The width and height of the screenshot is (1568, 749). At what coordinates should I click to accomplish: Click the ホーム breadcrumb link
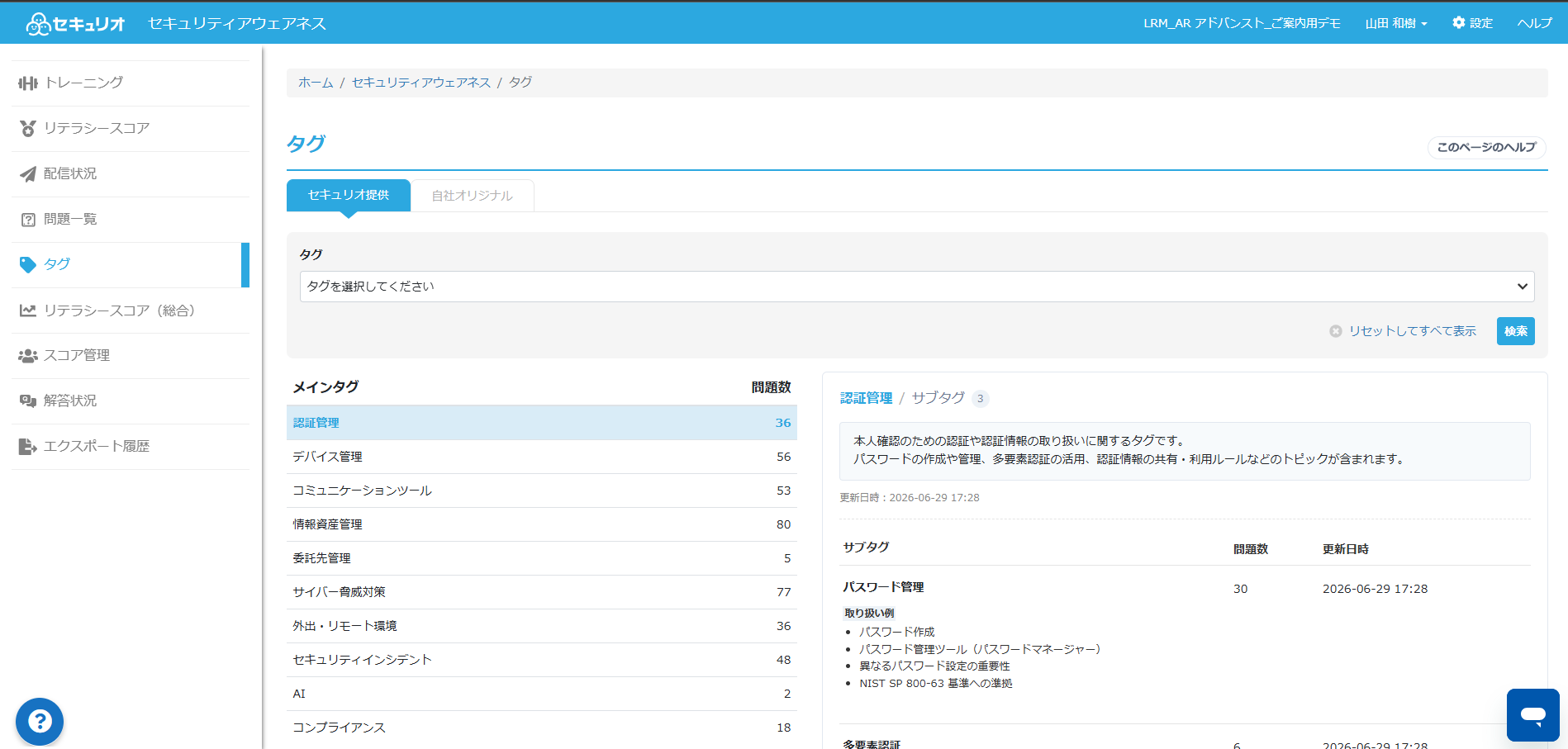pyautogui.click(x=316, y=83)
